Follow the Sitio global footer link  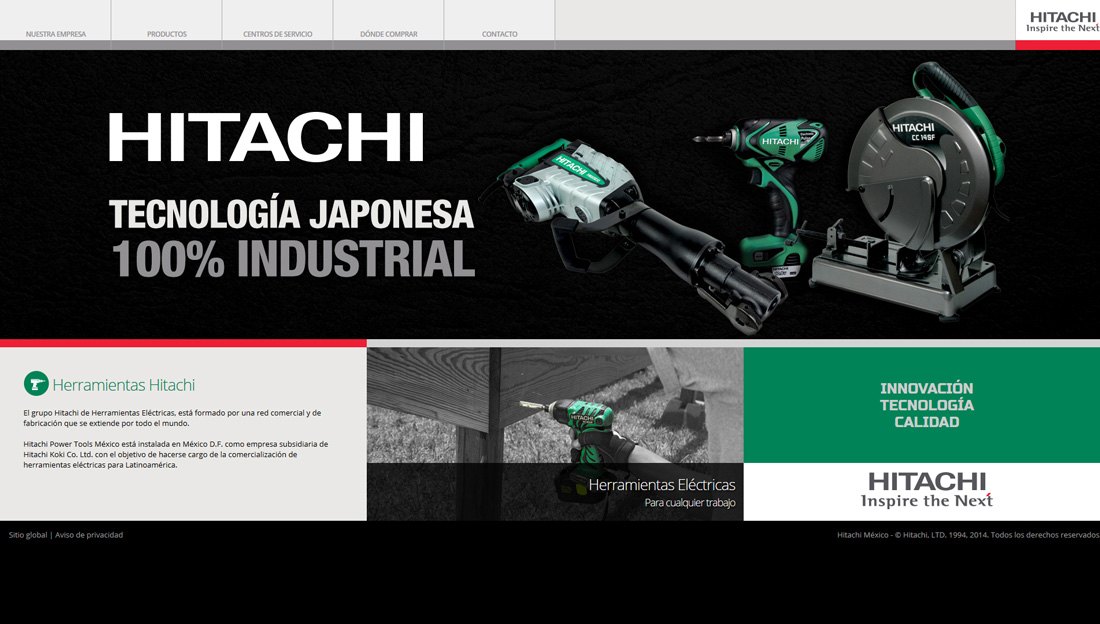click(x=28, y=535)
